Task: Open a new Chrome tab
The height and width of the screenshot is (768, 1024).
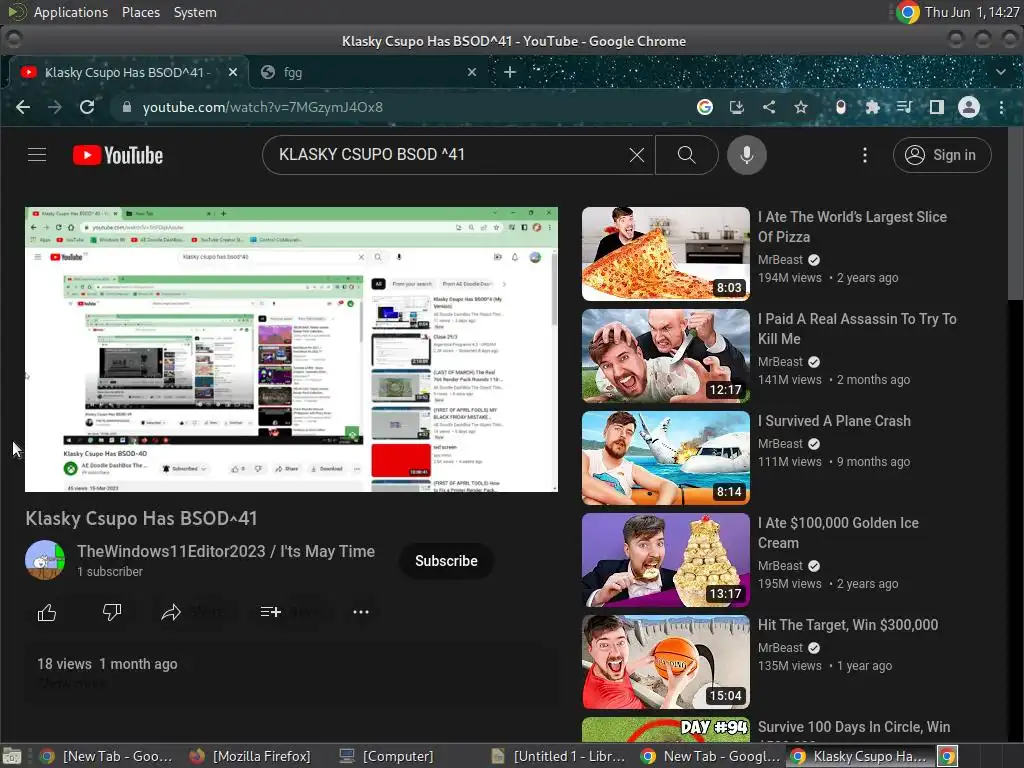Action: [510, 72]
